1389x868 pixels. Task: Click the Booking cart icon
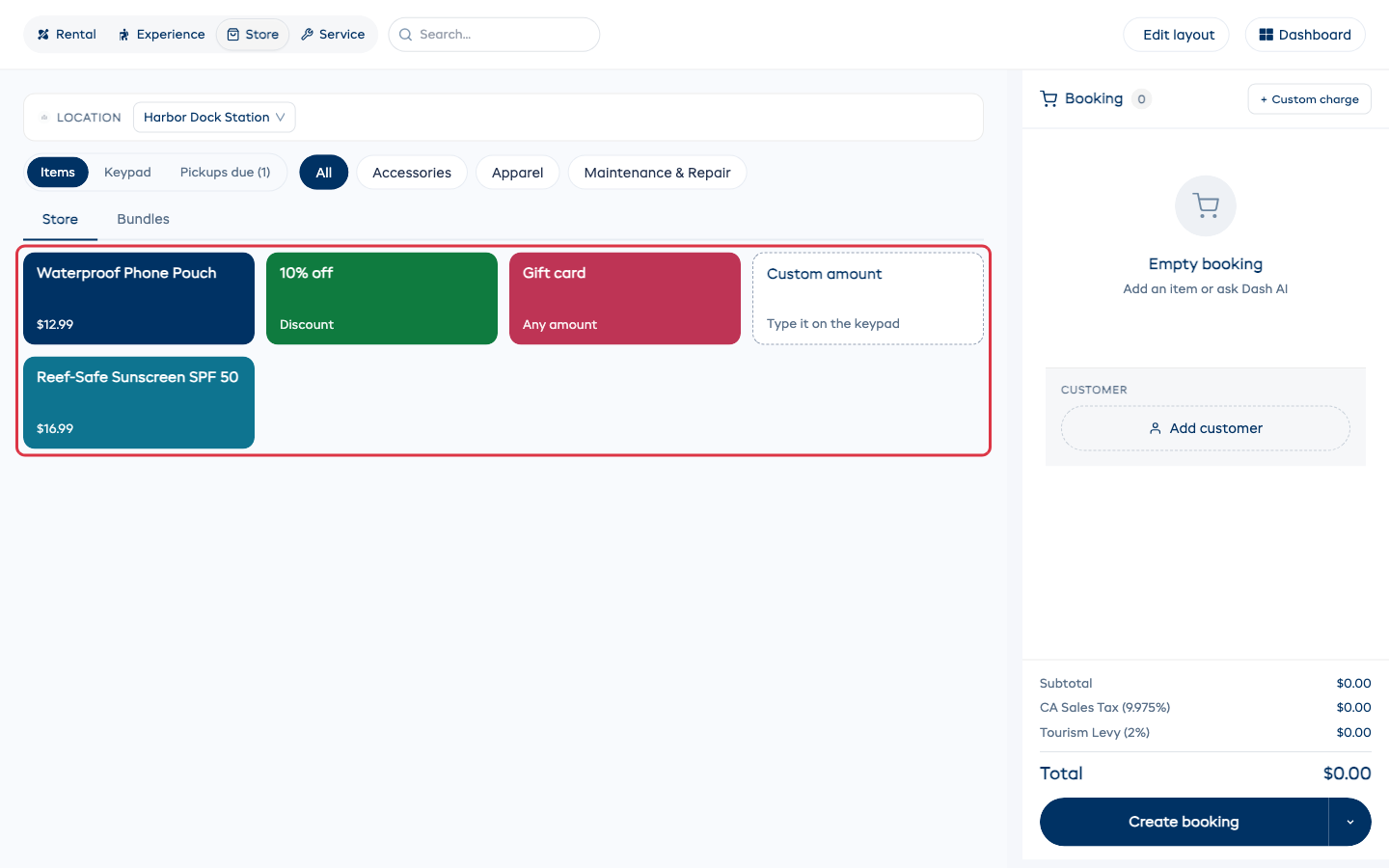click(1049, 98)
